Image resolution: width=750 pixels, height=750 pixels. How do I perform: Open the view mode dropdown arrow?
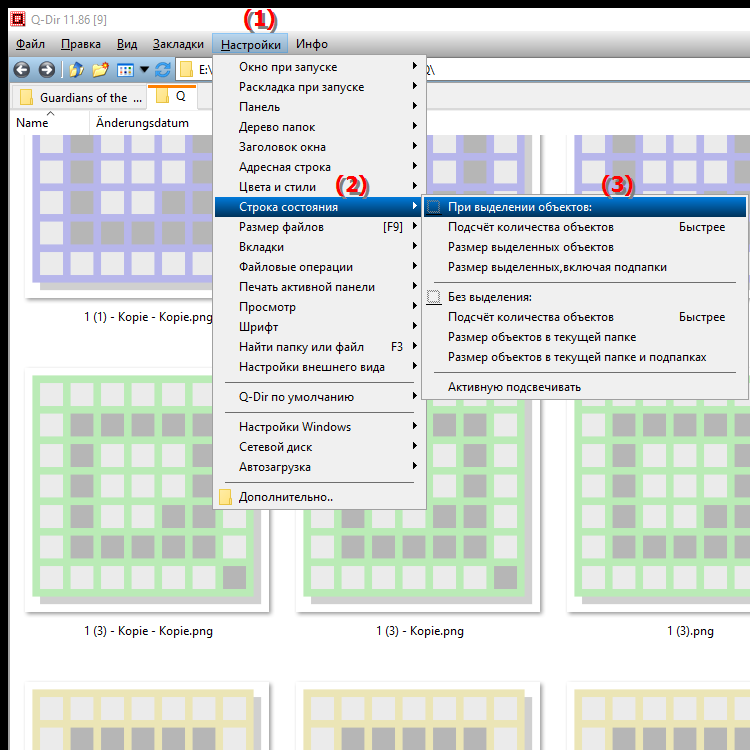(144, 70)
